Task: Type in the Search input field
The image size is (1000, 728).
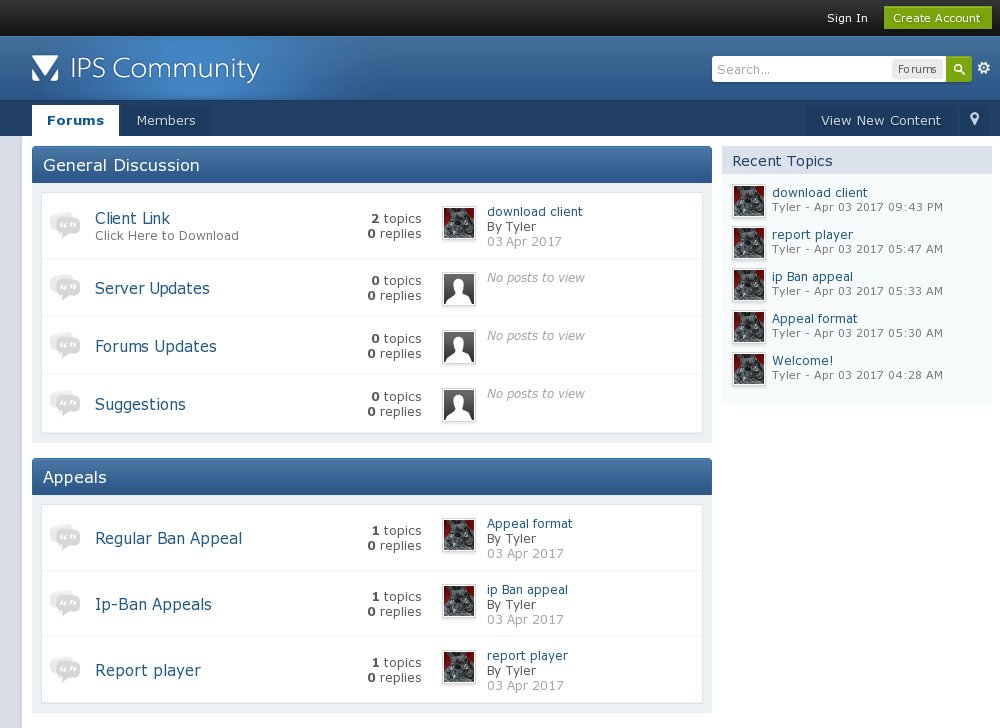Action: click(800, 69)
